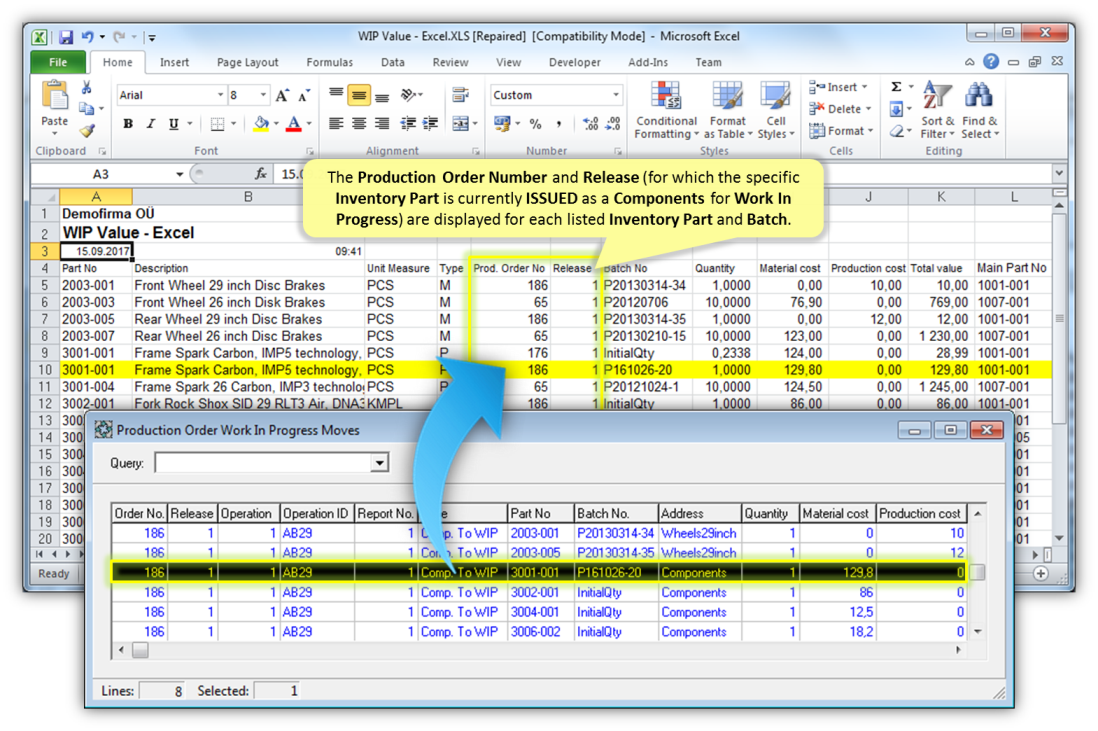
Task: Apply the yellow Fill Color
Action: (261, 125)
